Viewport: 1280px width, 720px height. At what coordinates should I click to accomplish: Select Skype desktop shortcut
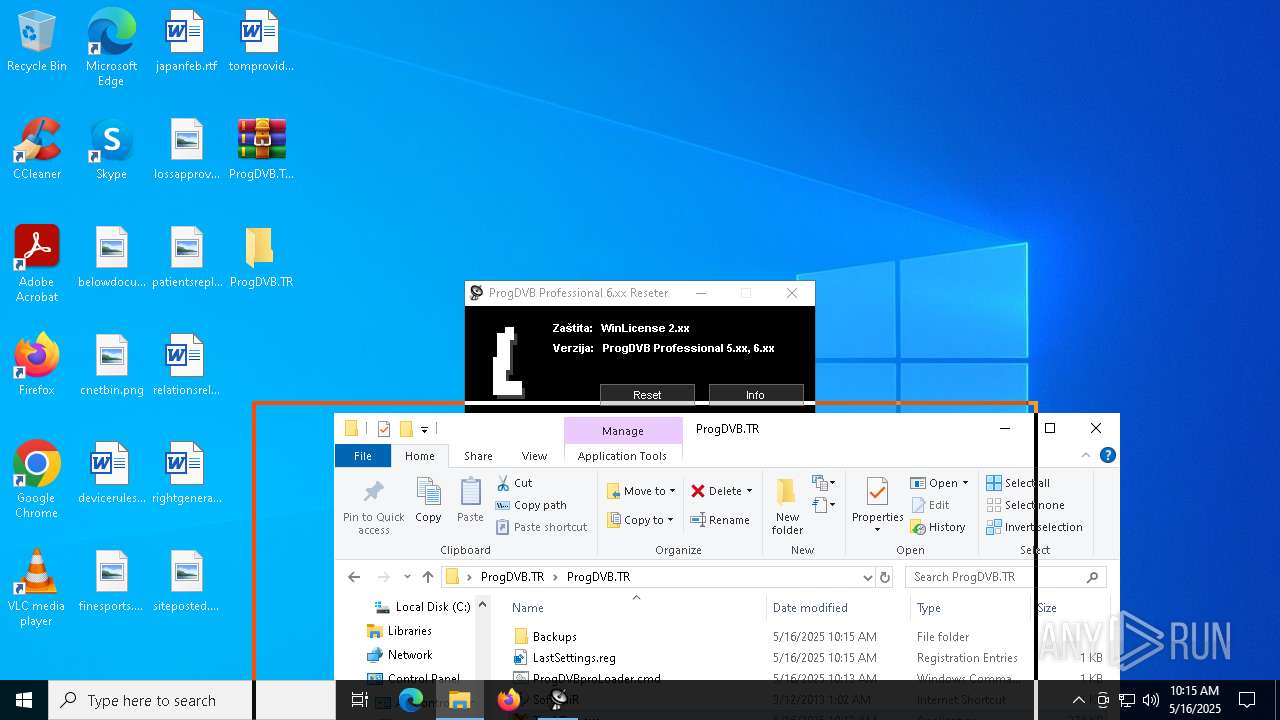point(111,150)
